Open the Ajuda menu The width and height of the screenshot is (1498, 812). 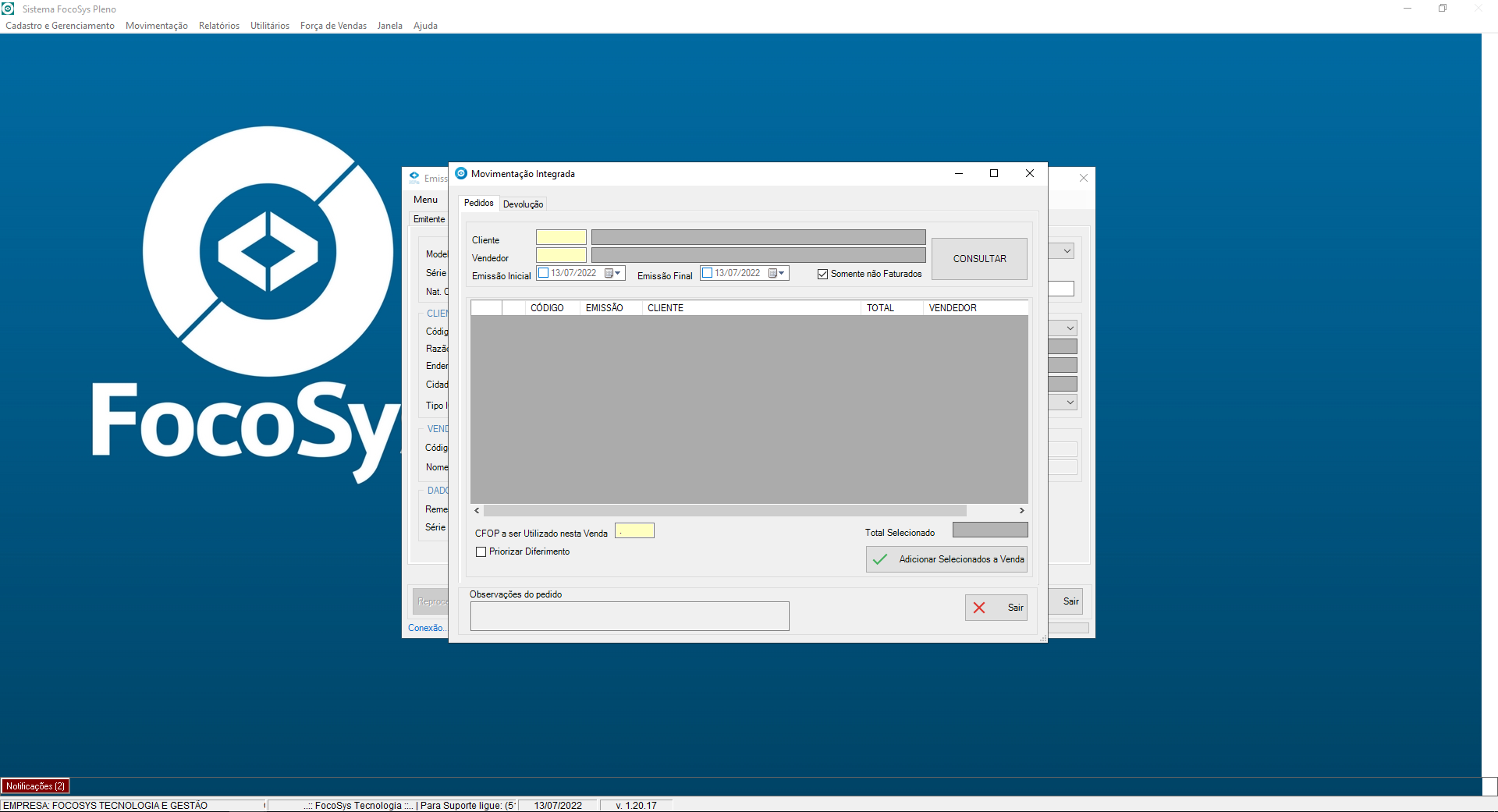click(x=425, y=26)
